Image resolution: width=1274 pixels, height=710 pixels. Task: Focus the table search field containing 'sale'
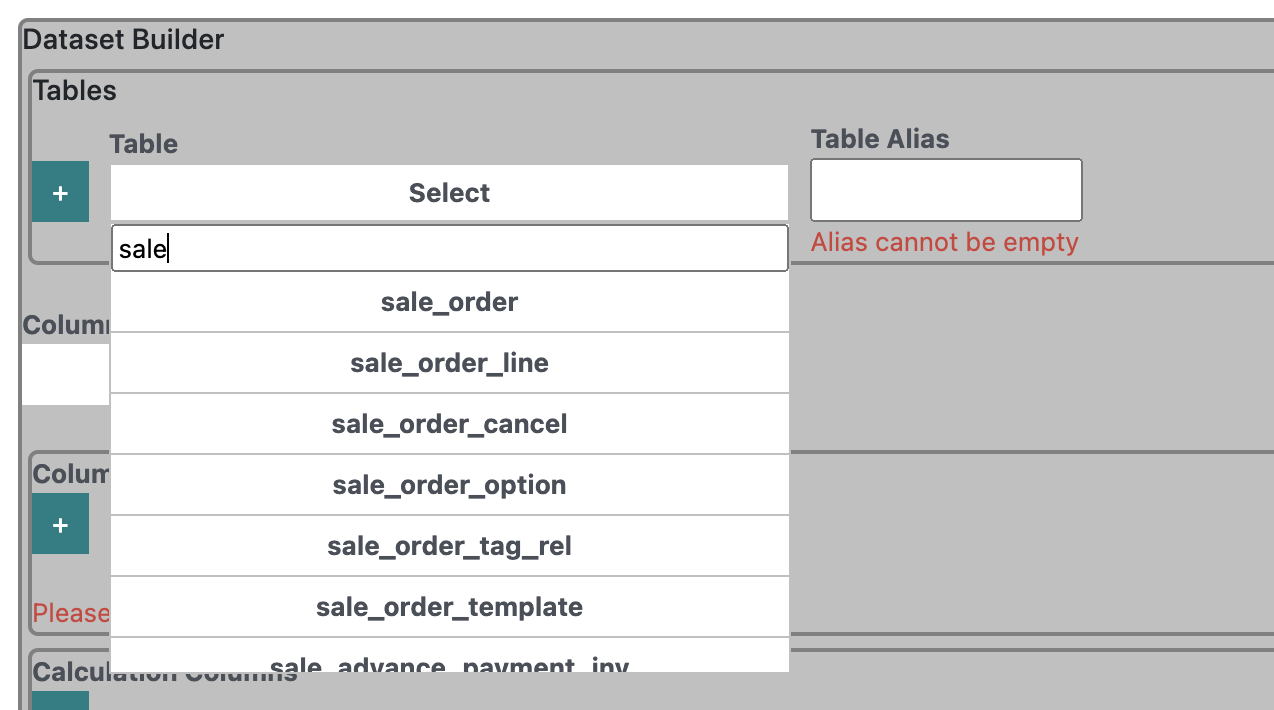click(x=449, y=248)
